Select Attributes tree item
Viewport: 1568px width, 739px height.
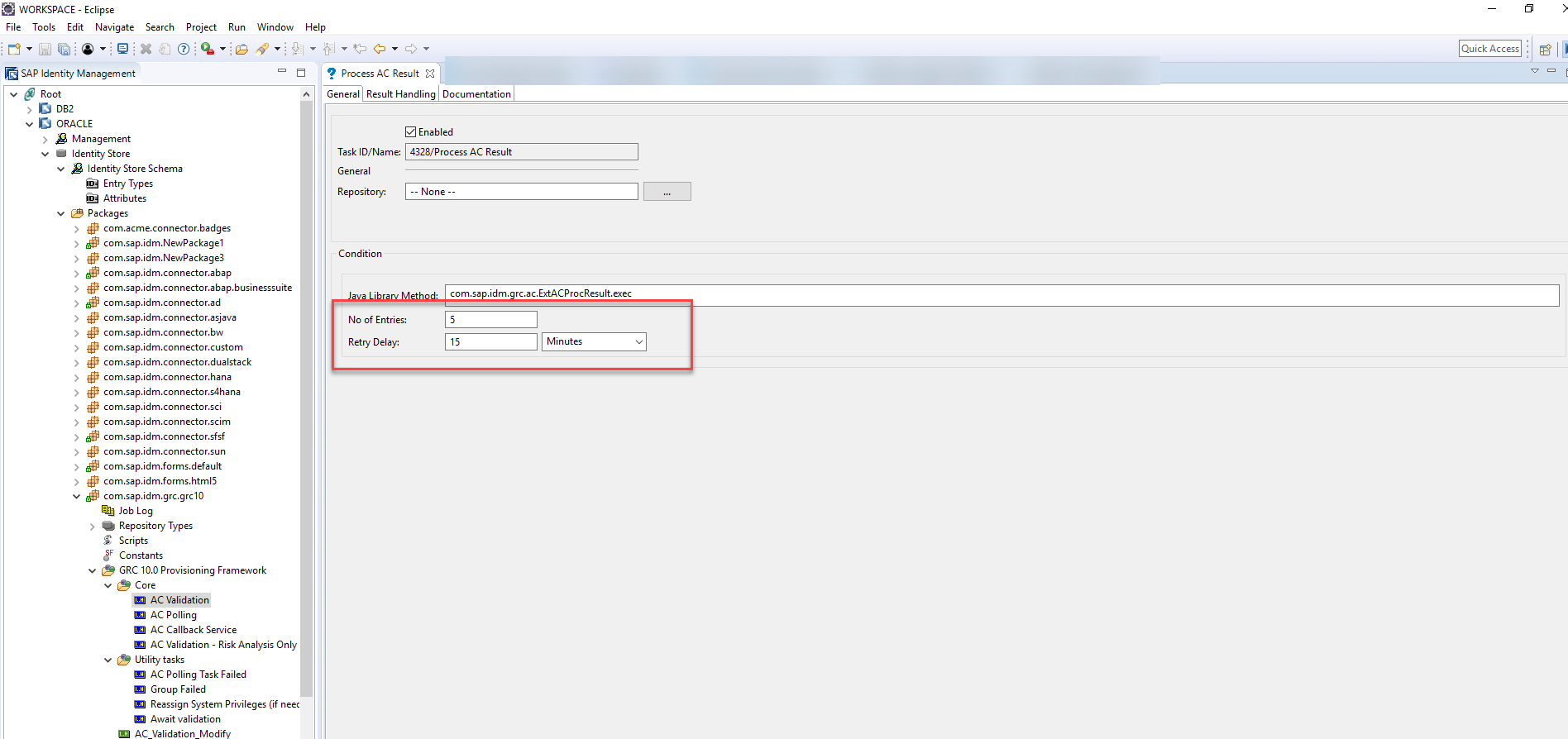coord(125,198)
